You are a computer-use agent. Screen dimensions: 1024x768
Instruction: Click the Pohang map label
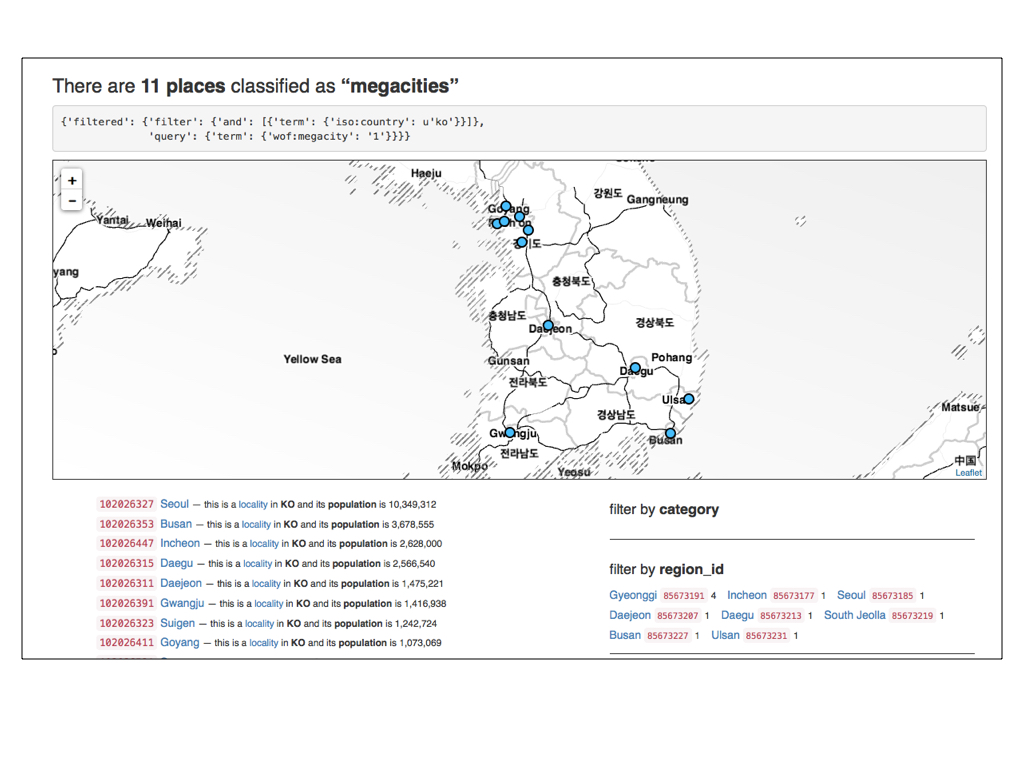671,357
